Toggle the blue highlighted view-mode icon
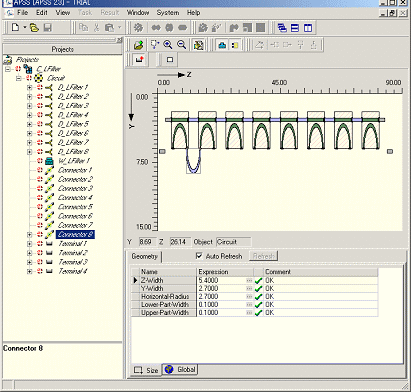This screenshot has height=392, width=411. (222, 45)
